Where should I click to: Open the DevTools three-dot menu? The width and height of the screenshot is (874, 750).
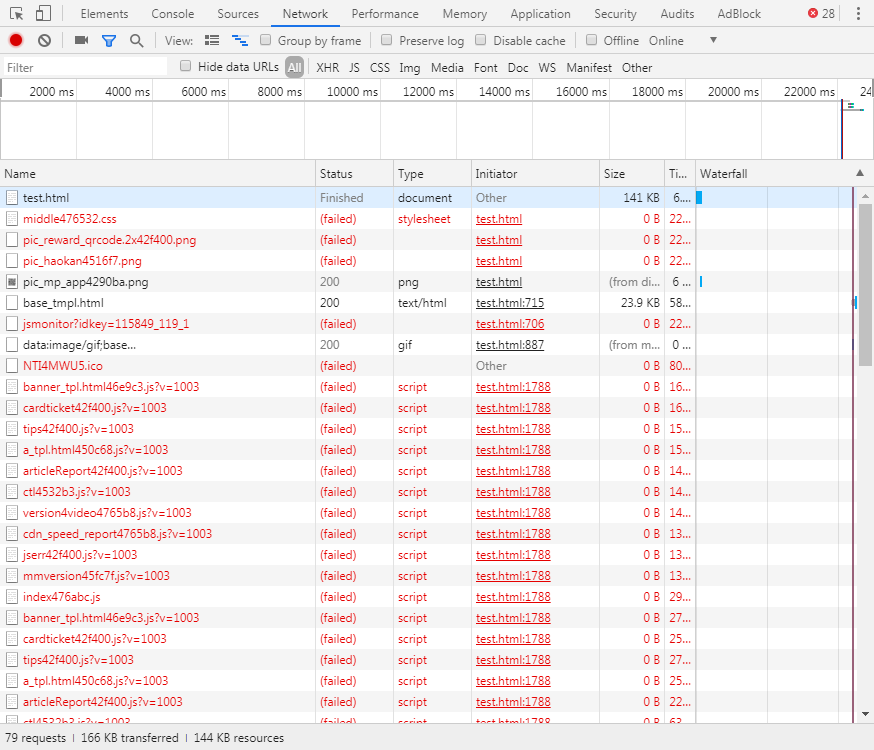tap(858, 14)
